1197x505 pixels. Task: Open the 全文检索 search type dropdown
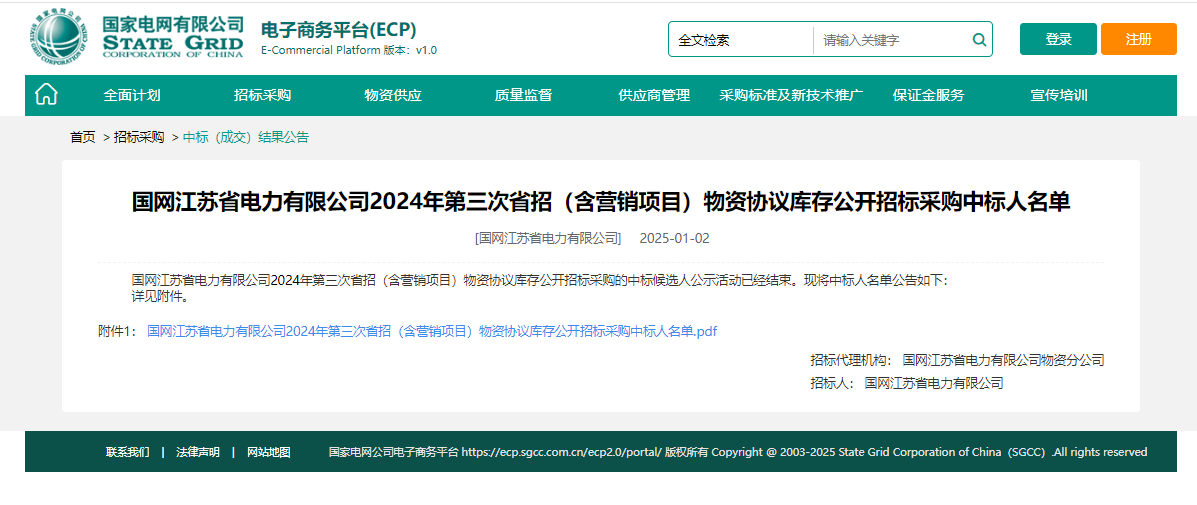(741, 40)
